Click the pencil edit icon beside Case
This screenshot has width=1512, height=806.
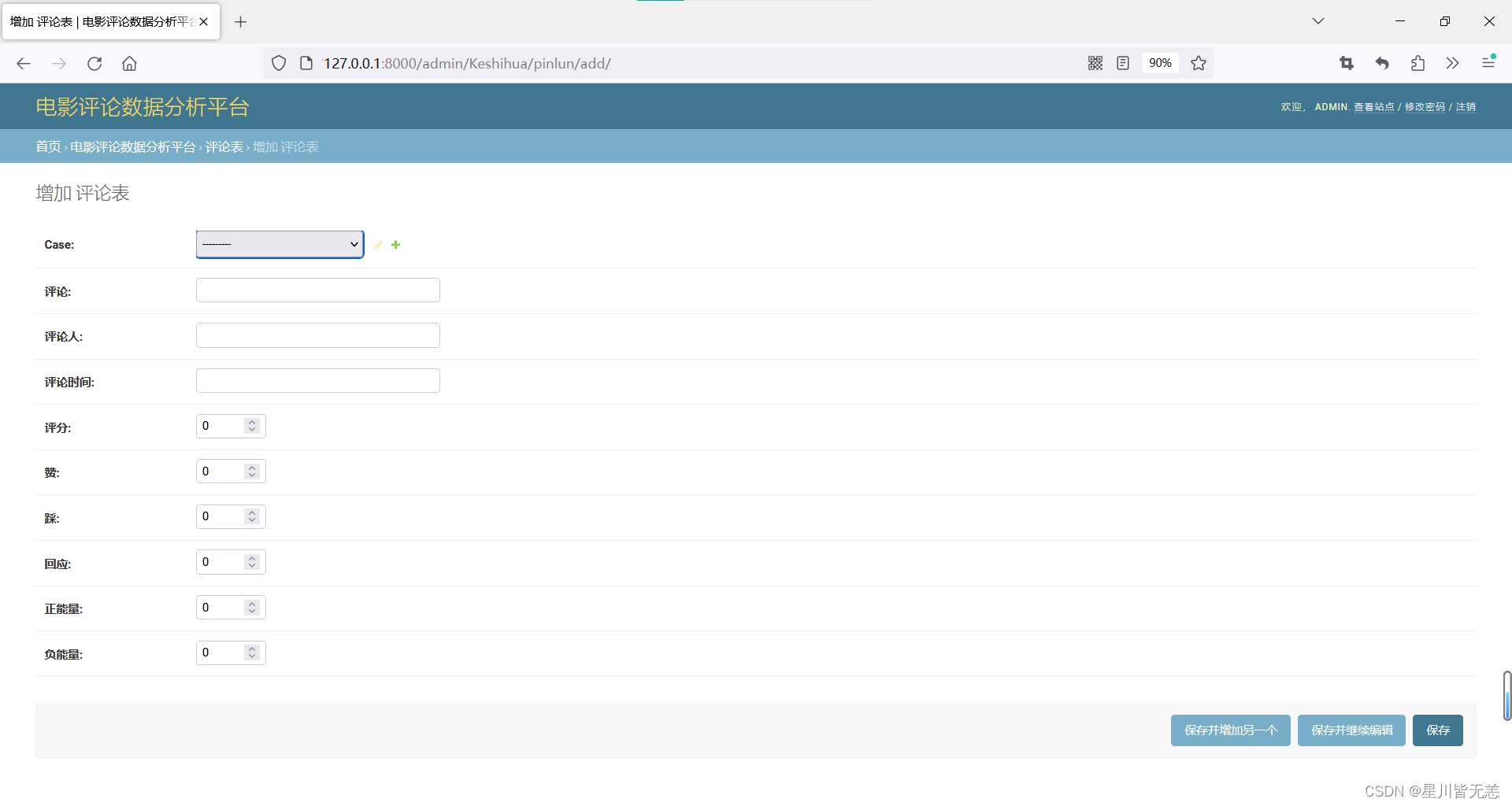tap(378, 245)
